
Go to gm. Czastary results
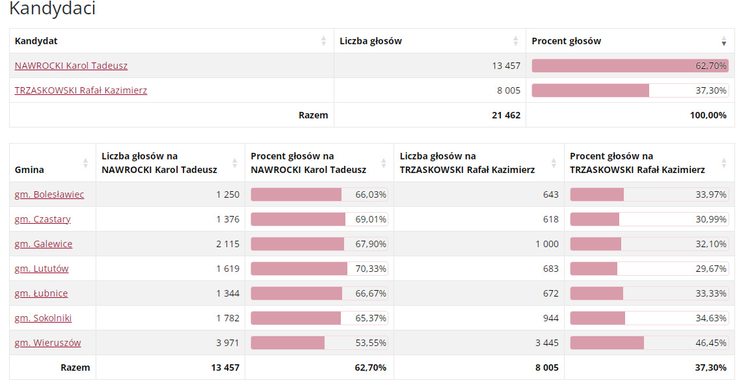43,219
